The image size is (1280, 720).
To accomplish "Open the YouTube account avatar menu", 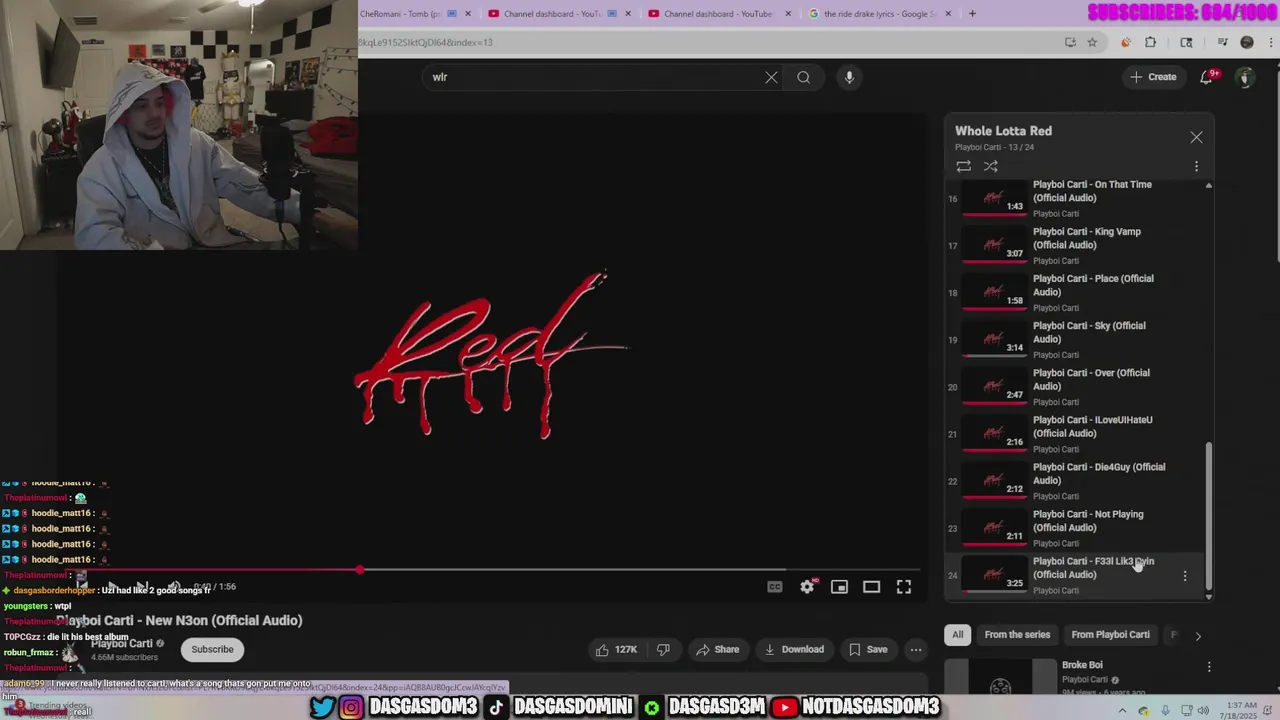I will (x=1245, y=77).
